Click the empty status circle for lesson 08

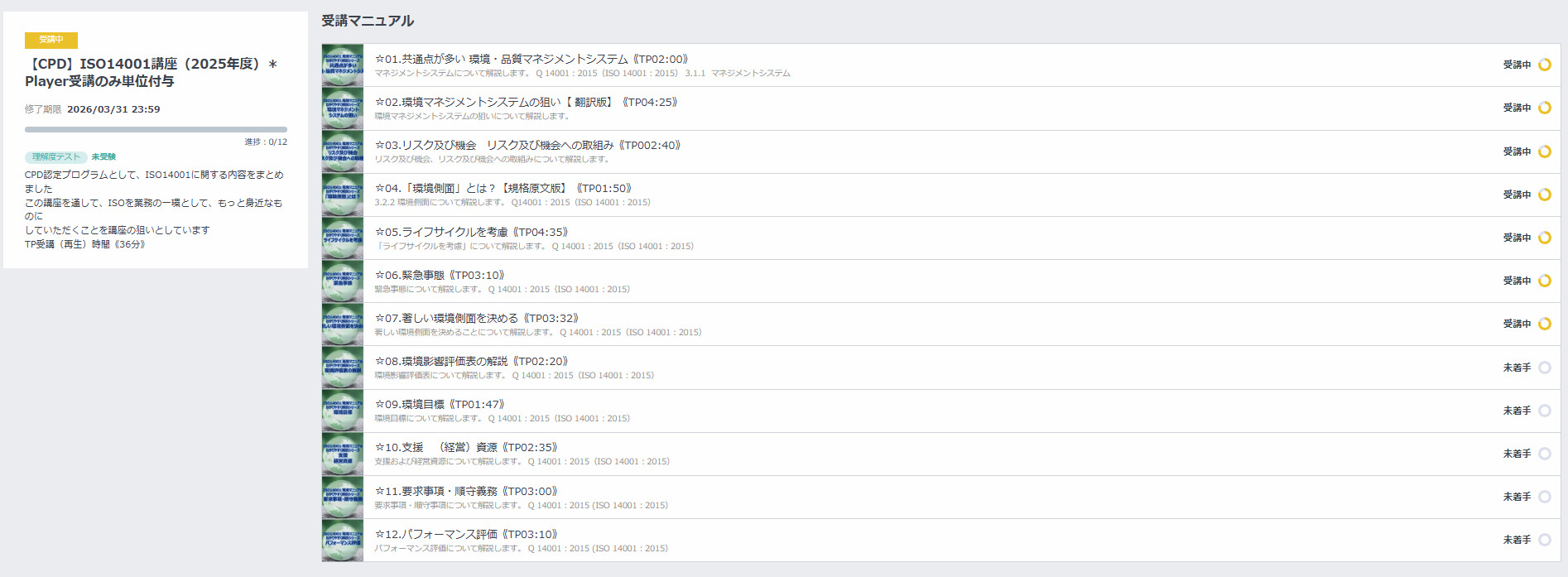click(x=1544, y=368)
